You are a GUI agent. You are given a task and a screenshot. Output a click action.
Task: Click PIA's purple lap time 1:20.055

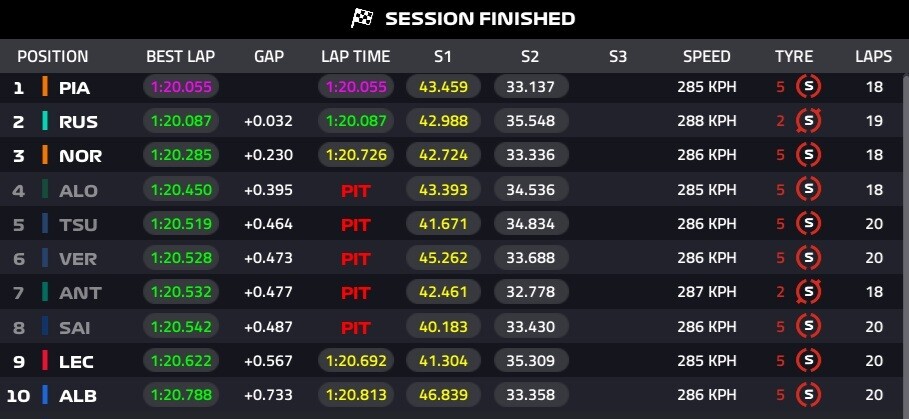click(x=356, y=88)
